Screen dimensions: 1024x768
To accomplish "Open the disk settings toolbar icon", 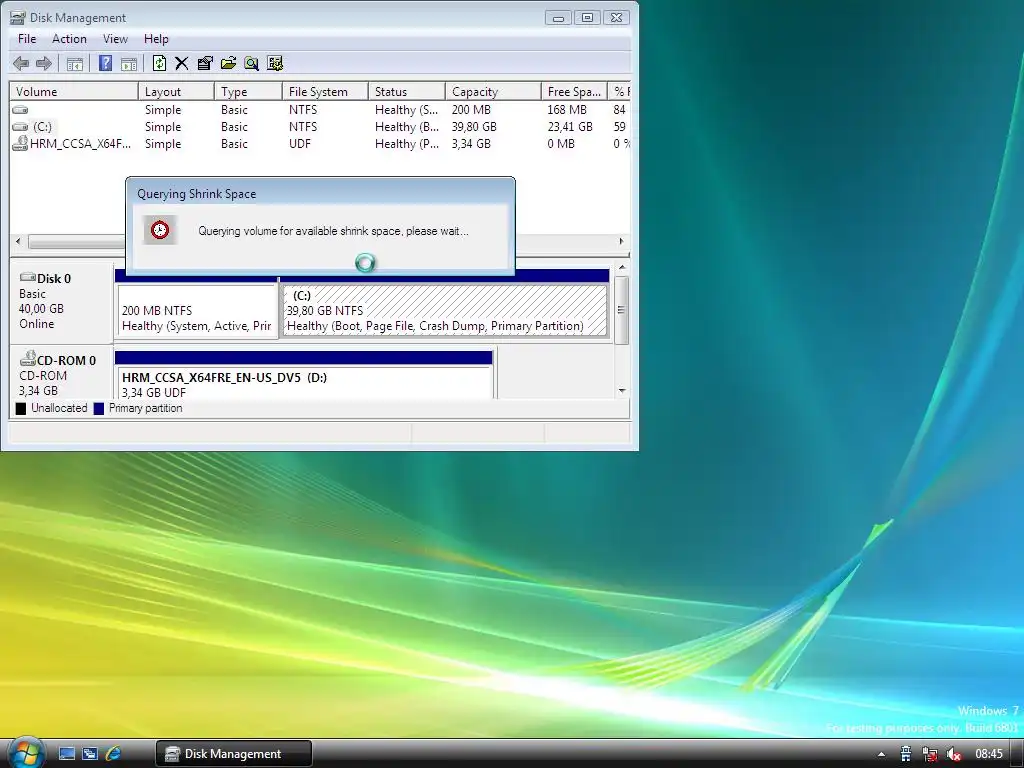I will pyautogui.click(x=275, y=63).
